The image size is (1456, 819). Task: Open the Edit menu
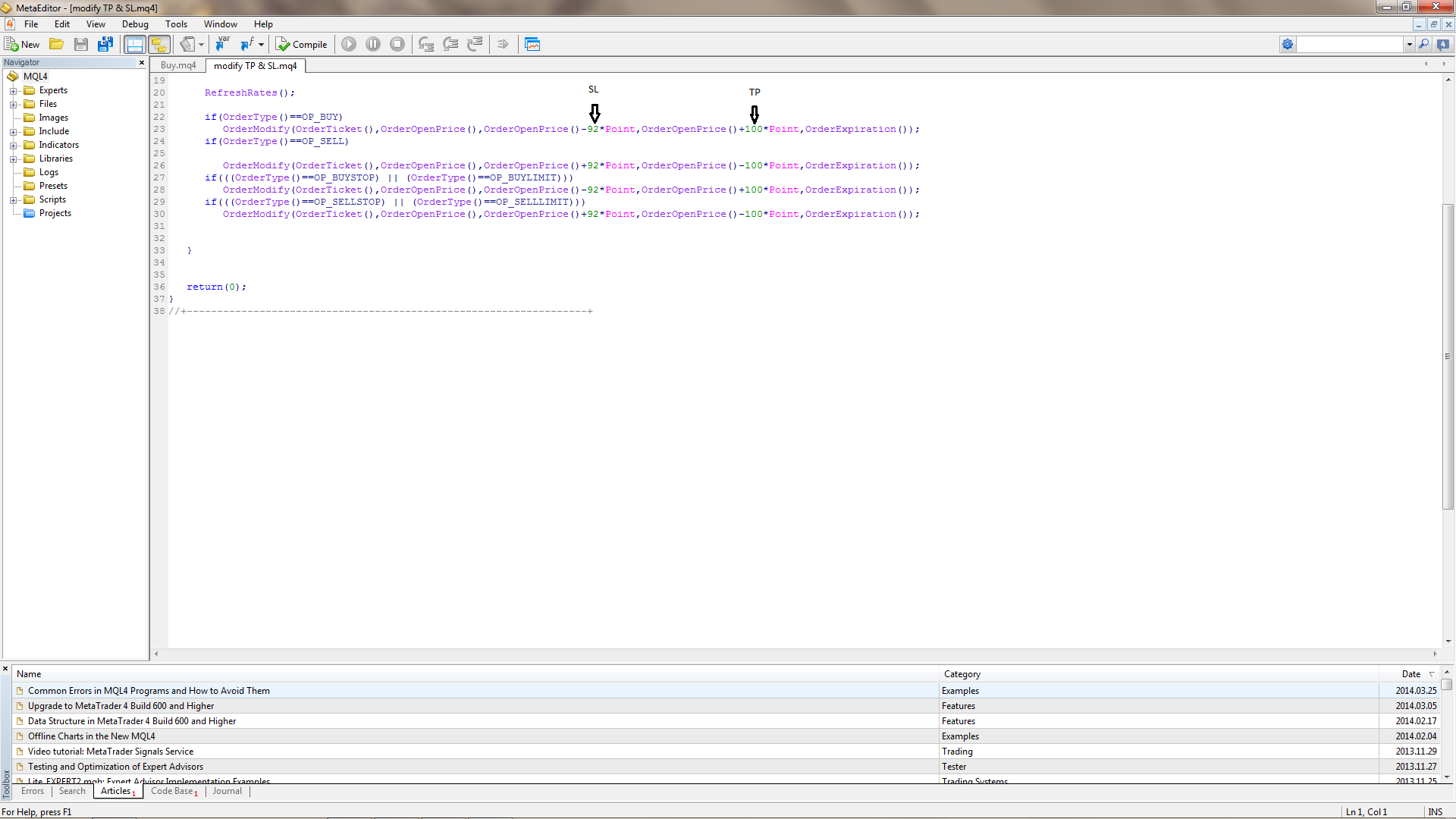coord(62,24)
